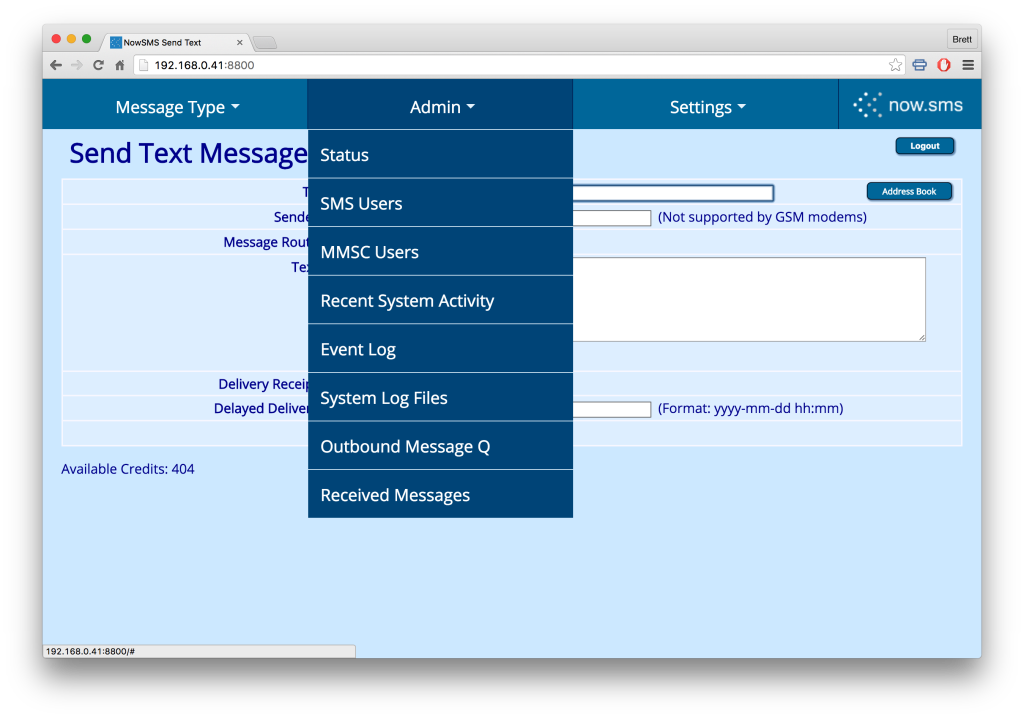Open the browser hamburger menu
1024x719 pixels.
pos(967,64)
